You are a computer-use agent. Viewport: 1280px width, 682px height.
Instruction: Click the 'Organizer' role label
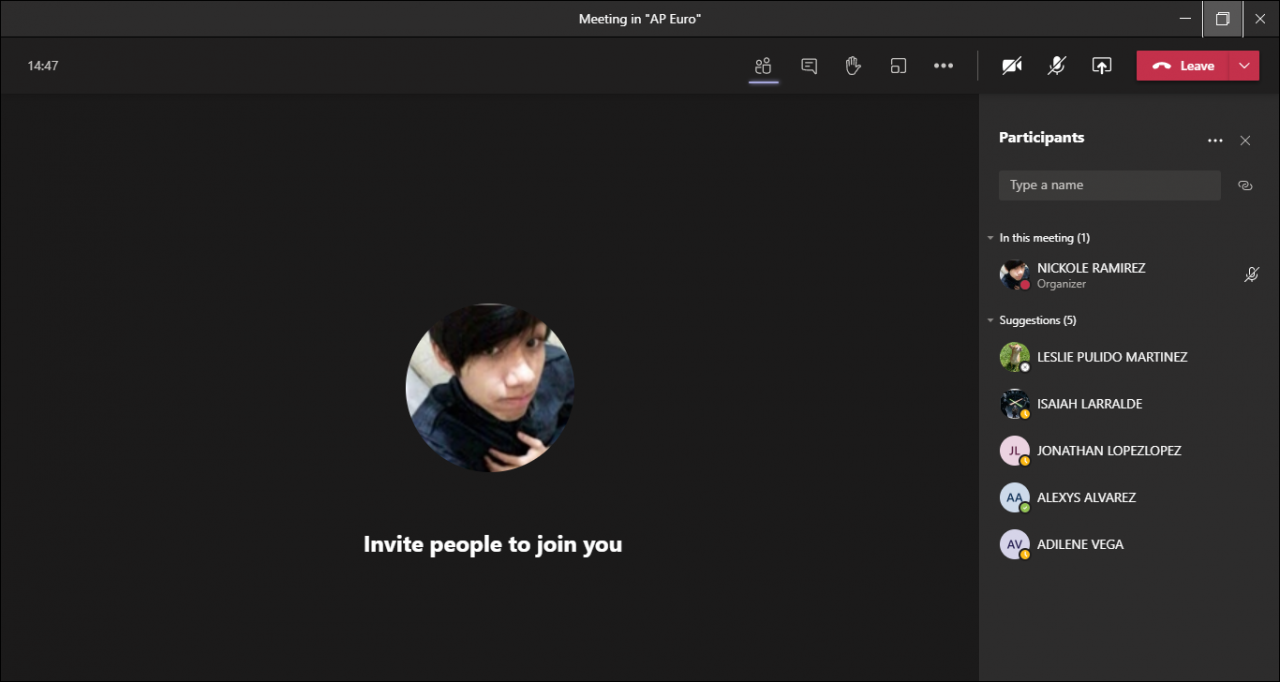coord(1061,284)
